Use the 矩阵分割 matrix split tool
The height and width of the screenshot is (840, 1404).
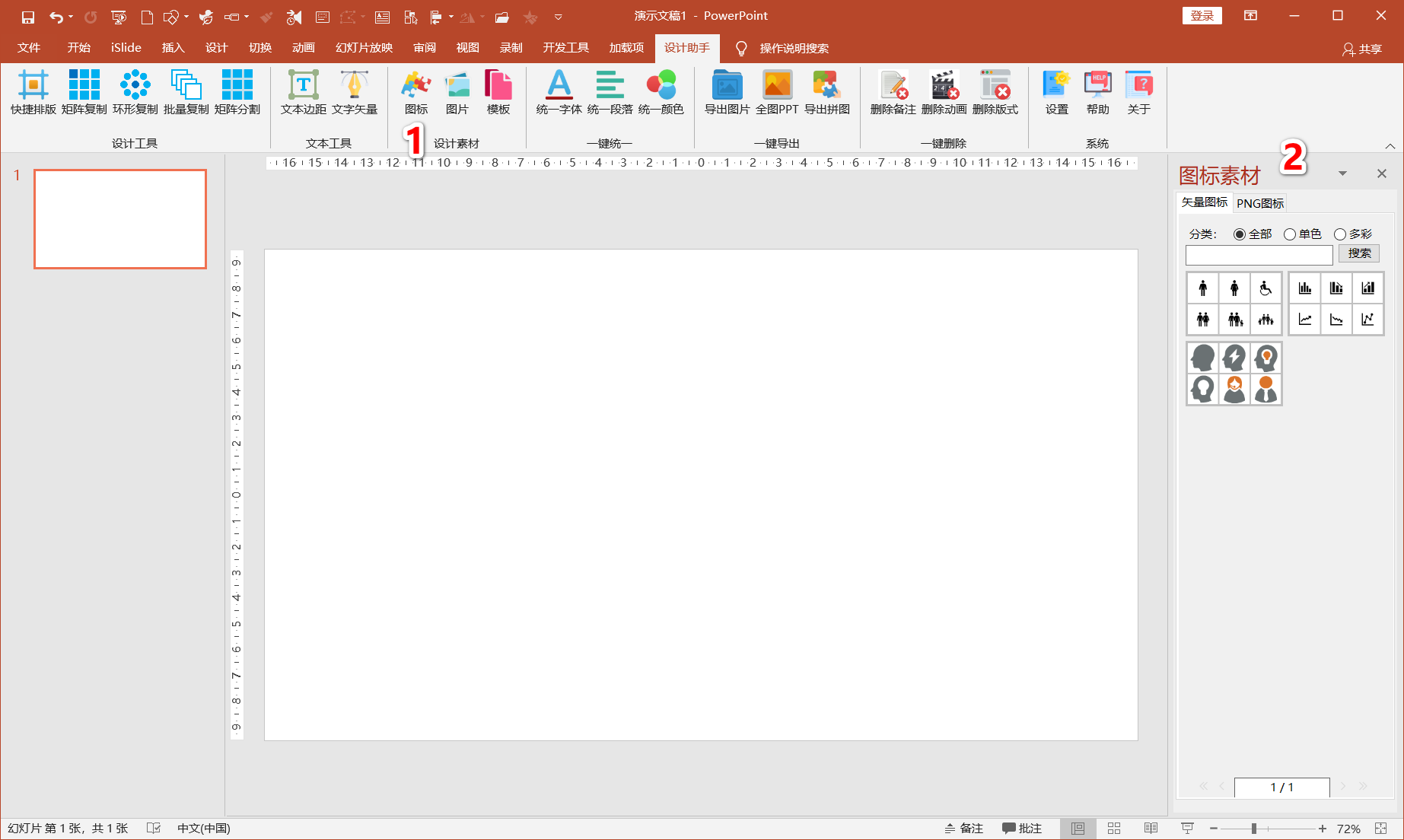point(237,93)
